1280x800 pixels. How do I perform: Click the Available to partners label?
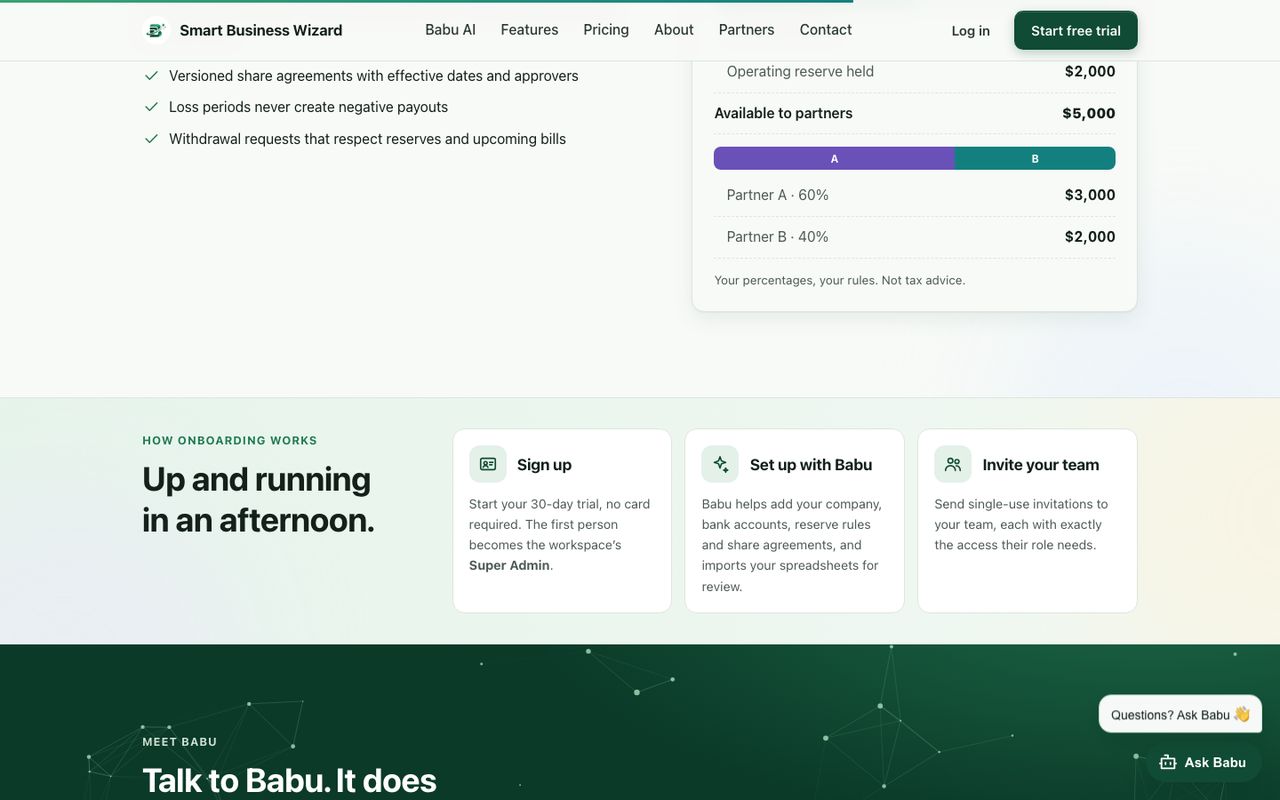click(783, 113)
